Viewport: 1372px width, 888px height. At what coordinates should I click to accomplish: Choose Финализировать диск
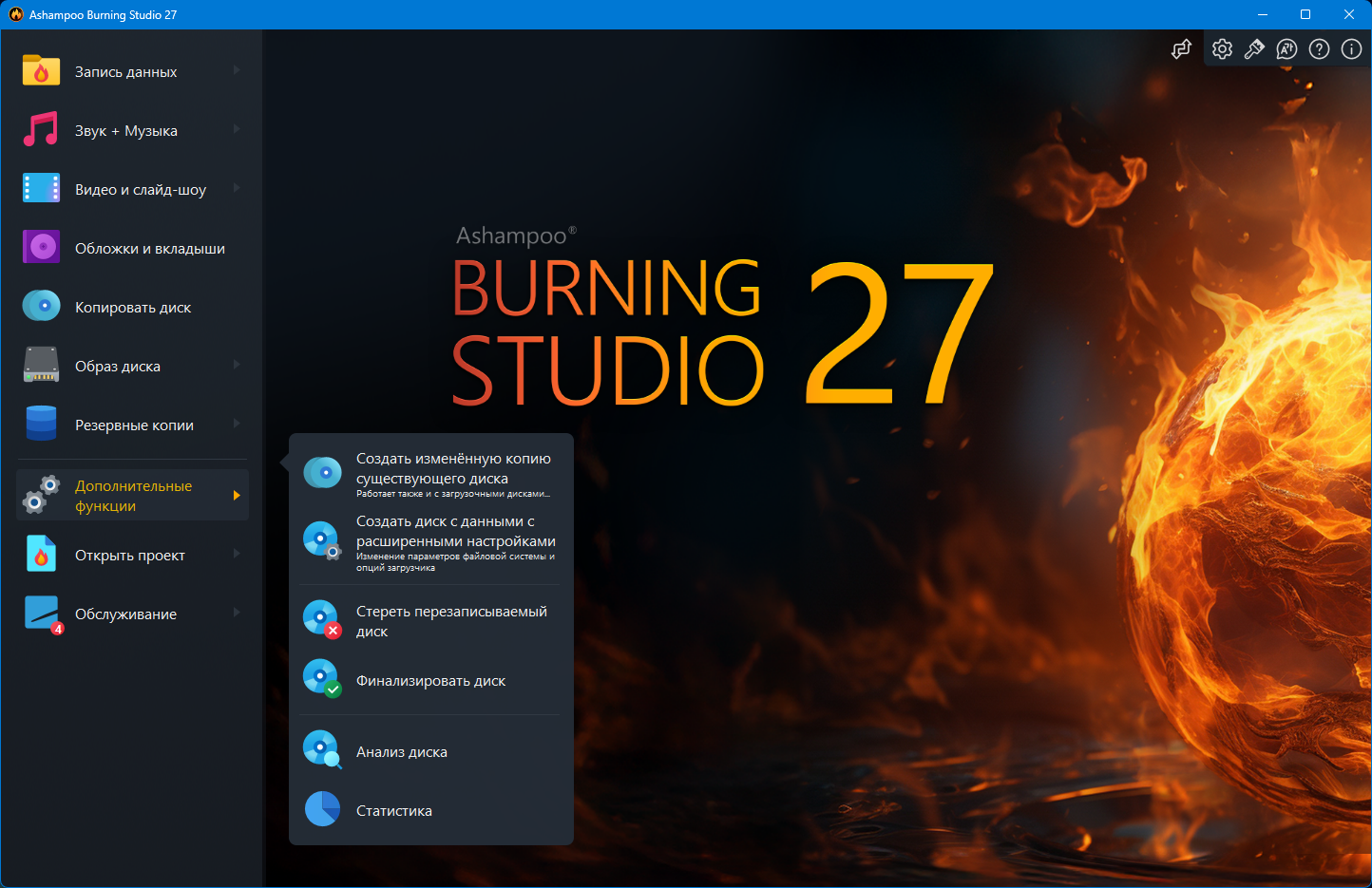431,681
